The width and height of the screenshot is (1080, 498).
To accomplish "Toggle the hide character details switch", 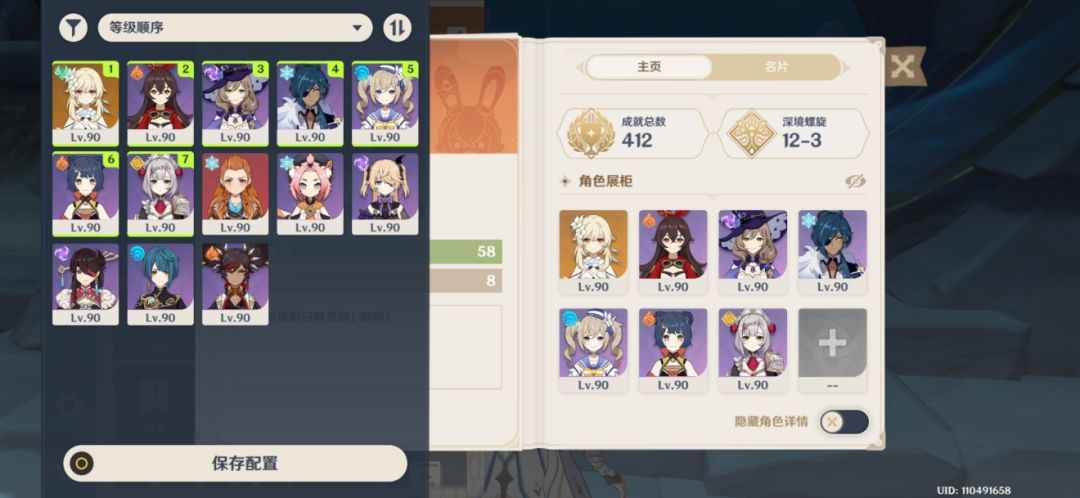I will (844, 422).
